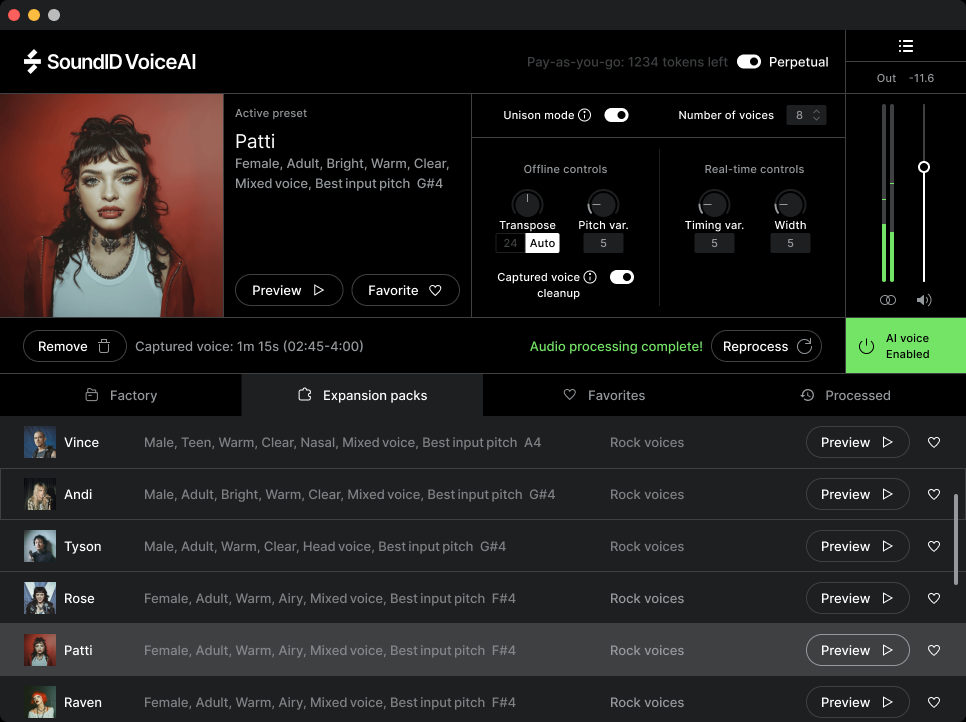The image size is (966, 722).
Task: Open the preset list icon above the meters
Action: coord(906,45)
